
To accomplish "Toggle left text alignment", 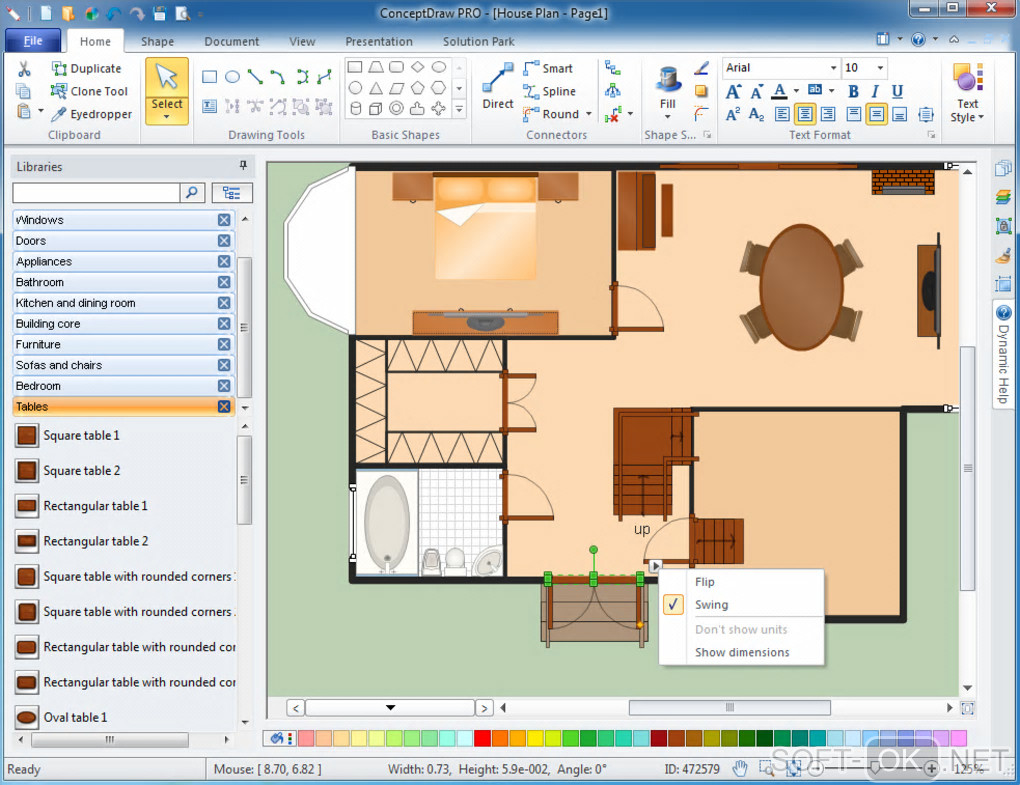I will pos(783,114).
